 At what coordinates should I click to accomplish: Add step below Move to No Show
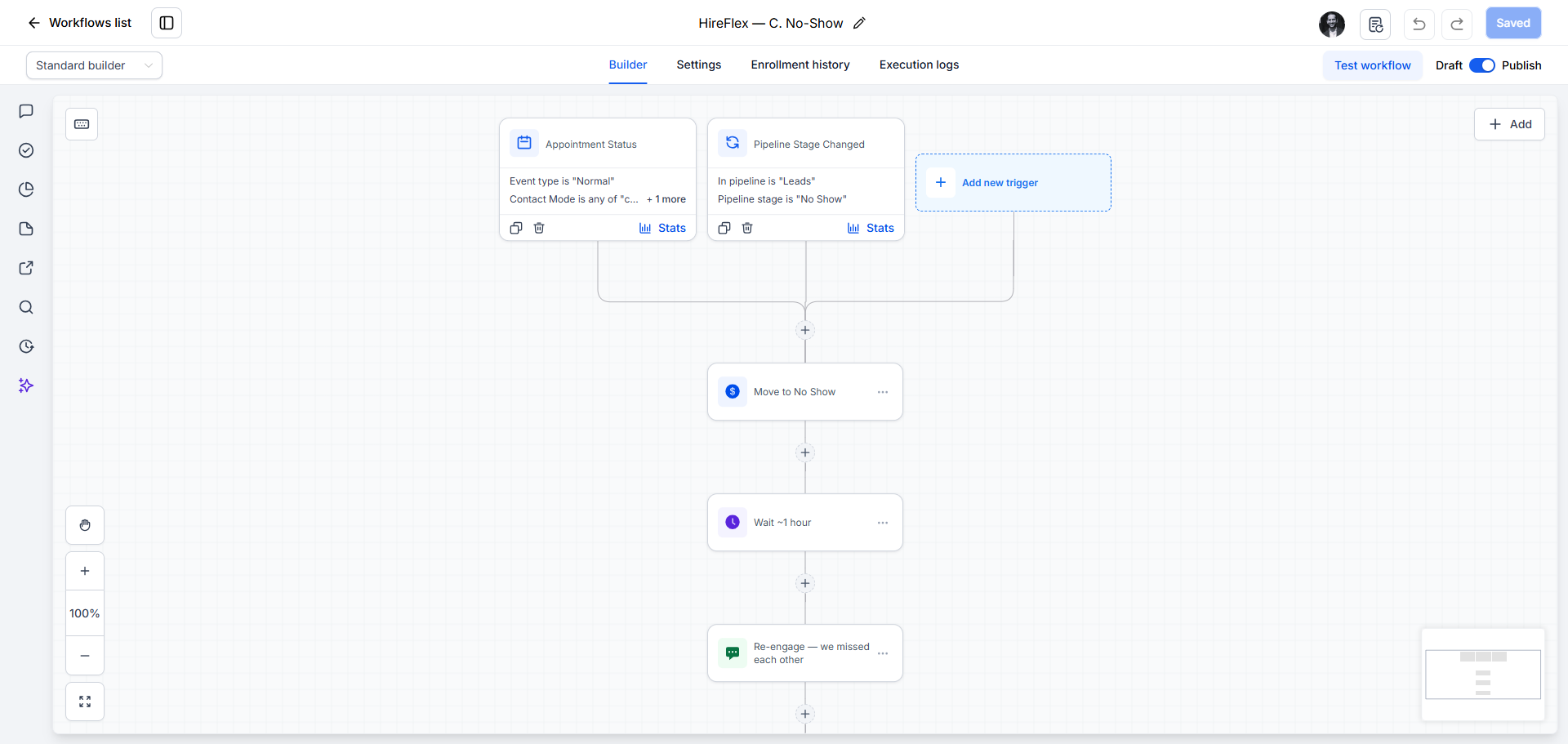coord(805,452)
